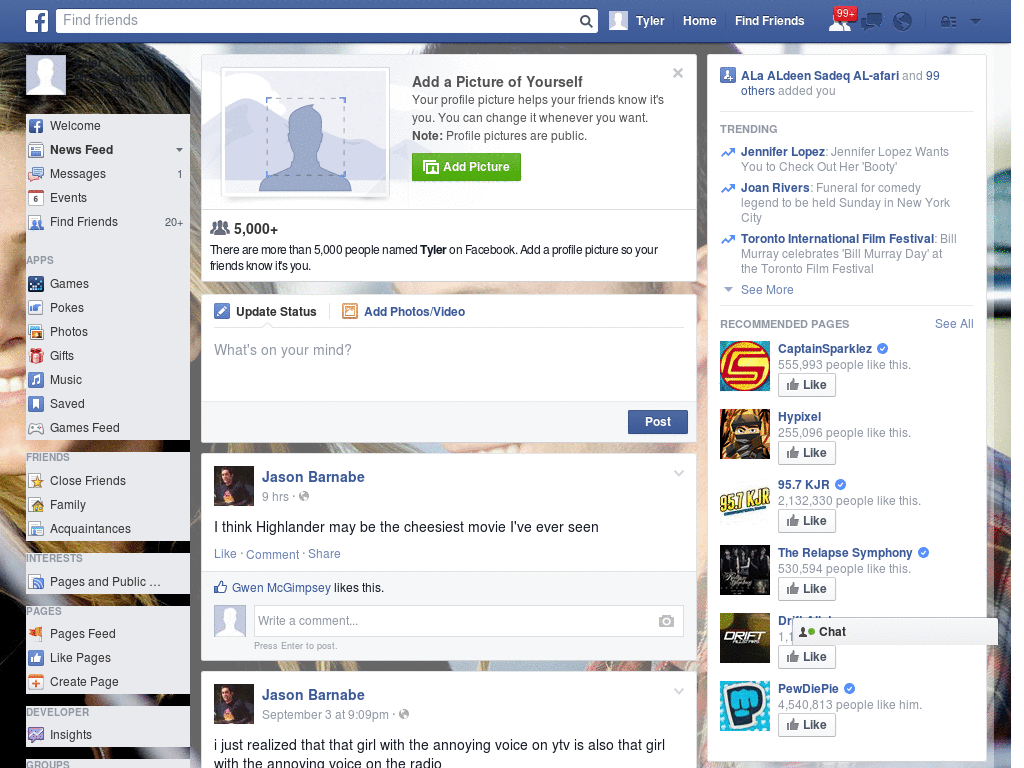Click the Update Status pencil icon
Viewport: 1024px width, 768px height.
click(222, 312)
